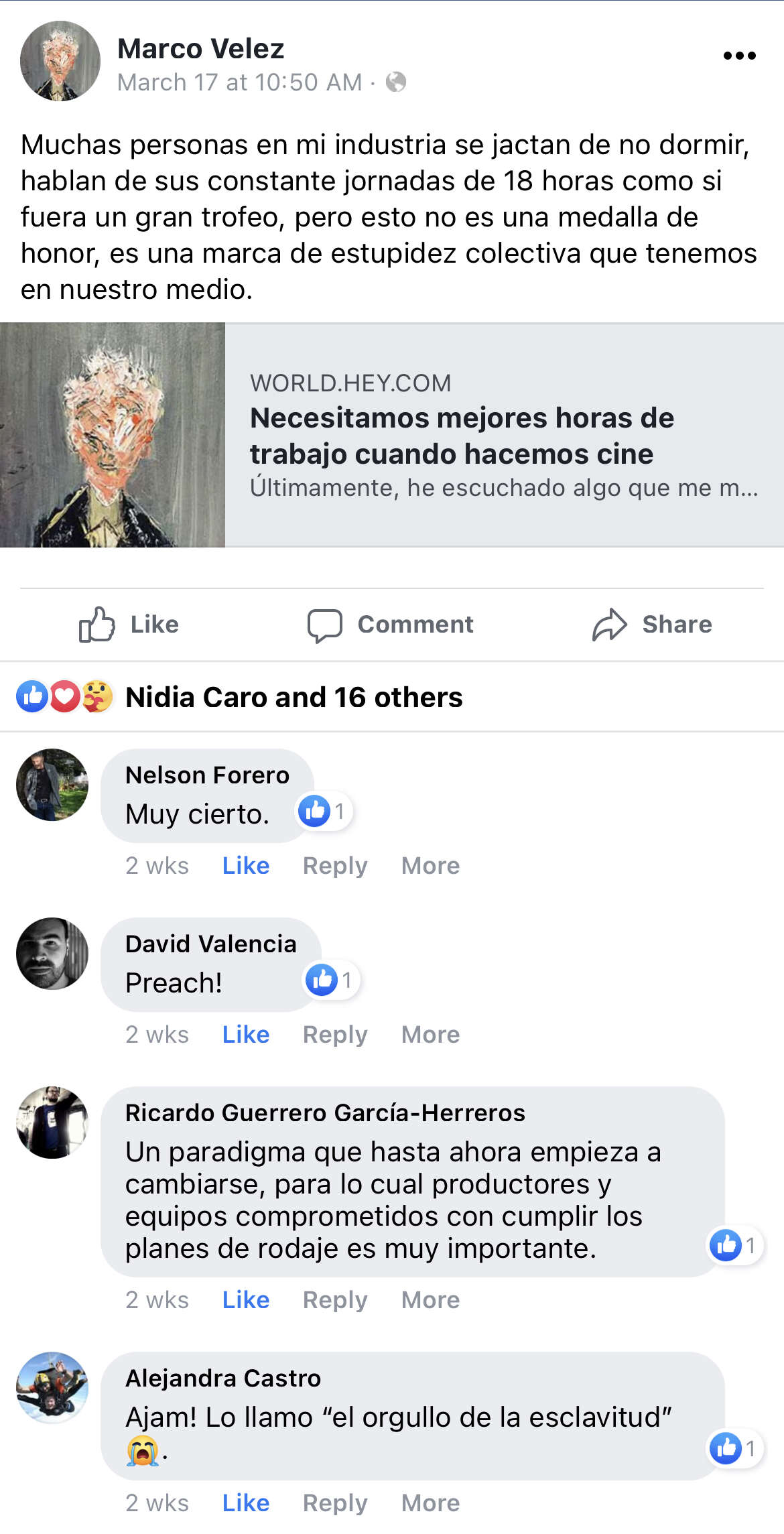Open Nidia Caro and 16 others list

click(294, 697)
